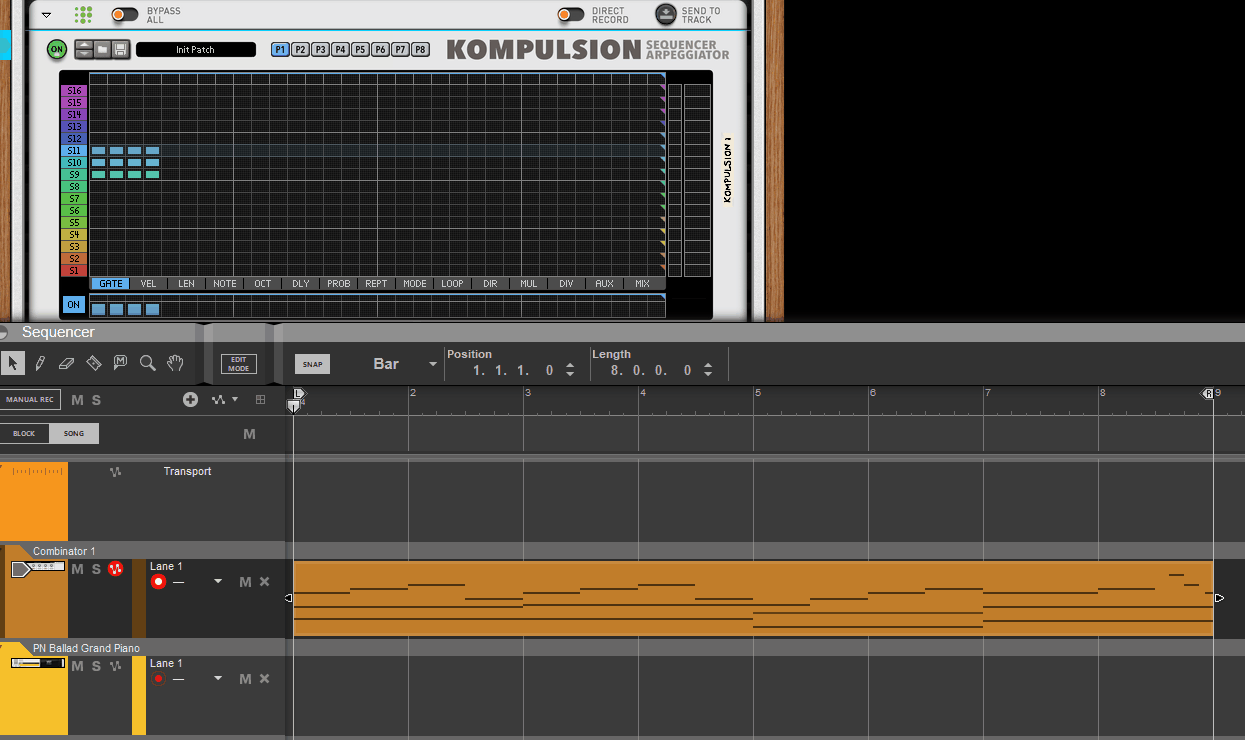Solo PN Ballad Grand Piano track

pos(96,666)
